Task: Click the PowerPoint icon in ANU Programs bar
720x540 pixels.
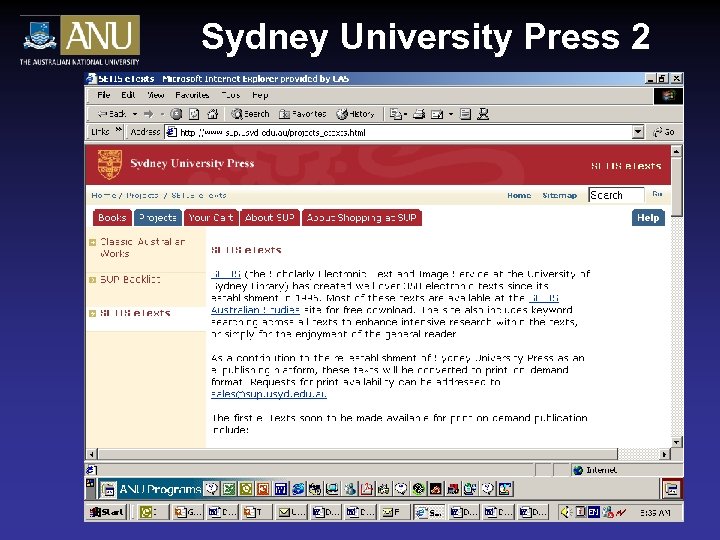Action: [x=263, y=489]
